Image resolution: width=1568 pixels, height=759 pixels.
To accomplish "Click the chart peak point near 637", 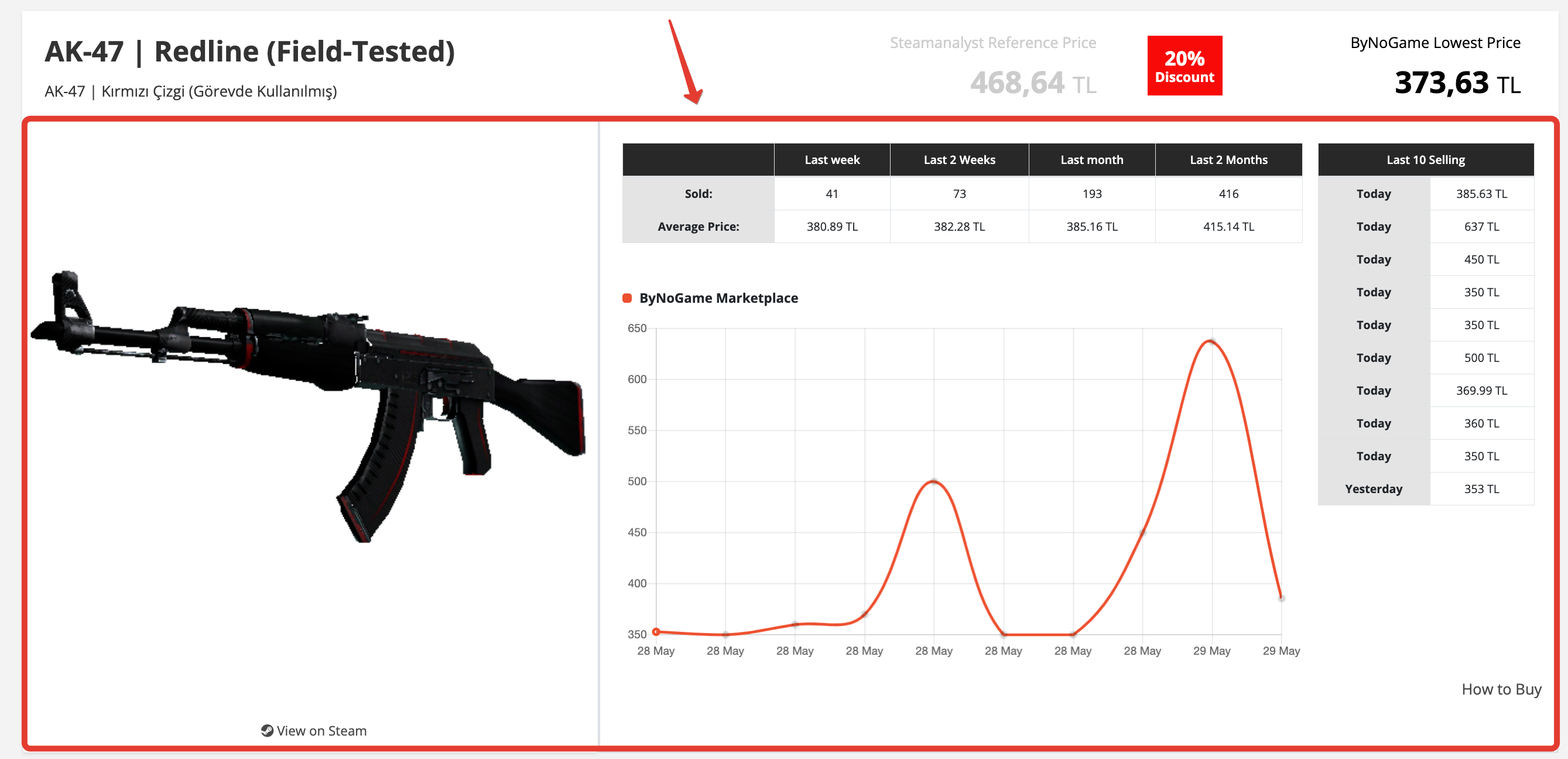I will 1211,341.
